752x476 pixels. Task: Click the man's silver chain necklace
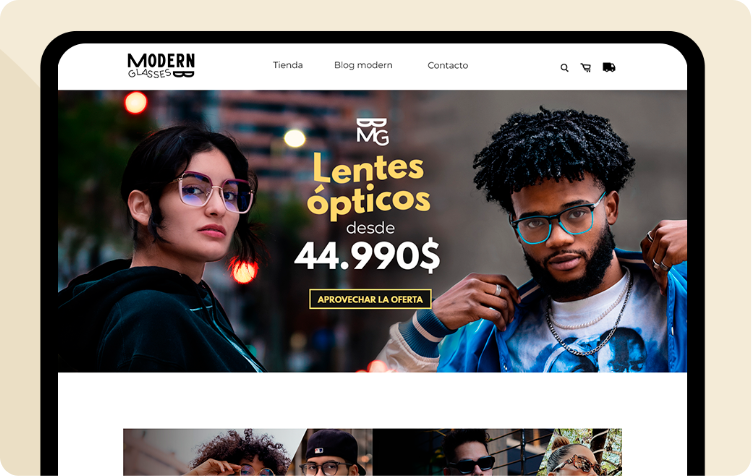(x=590, y=326)
